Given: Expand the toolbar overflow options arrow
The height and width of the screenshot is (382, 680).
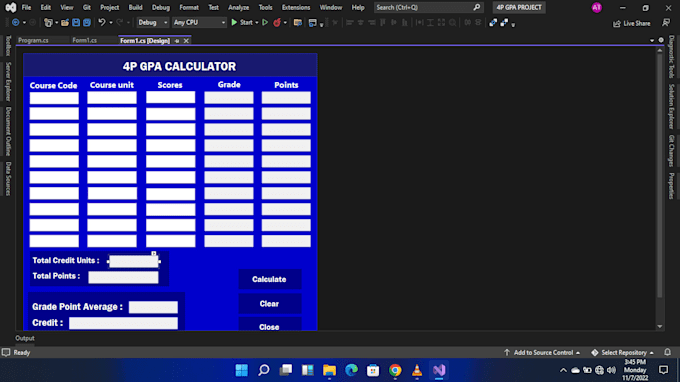Looking at the screenshot, I should click(513, 25).
